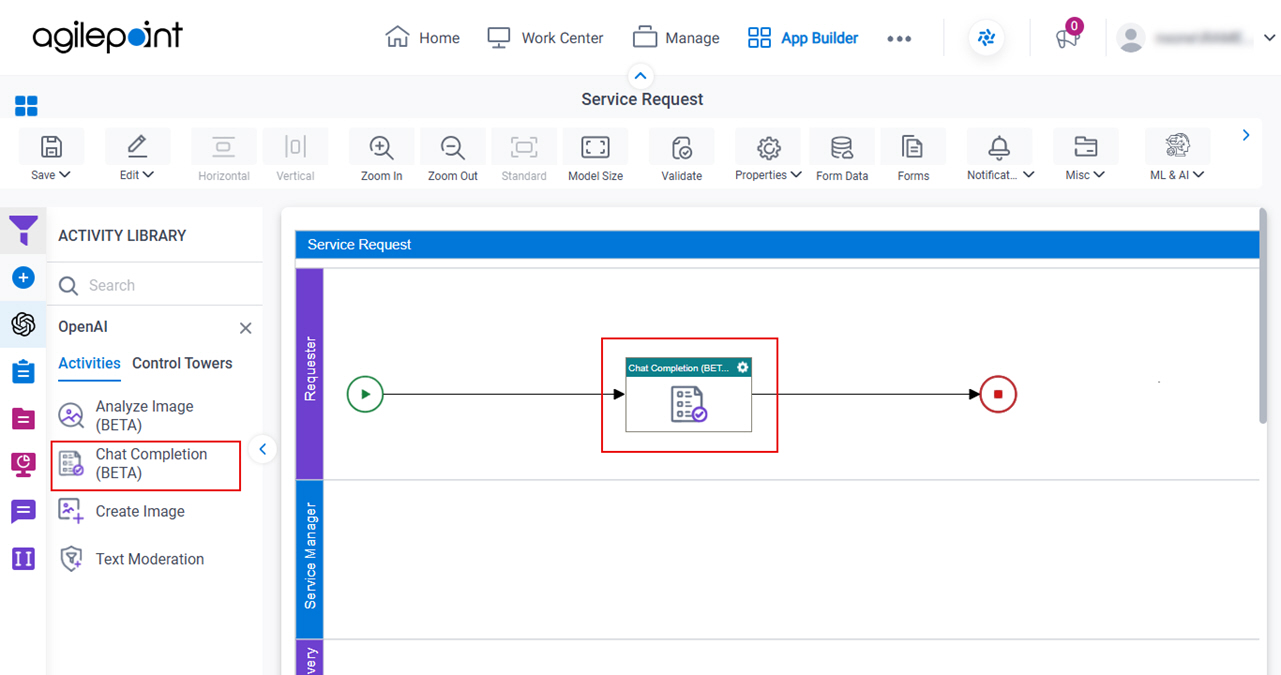
Task: Open the announcements megaphone icon
Action: click(1067, 38)
